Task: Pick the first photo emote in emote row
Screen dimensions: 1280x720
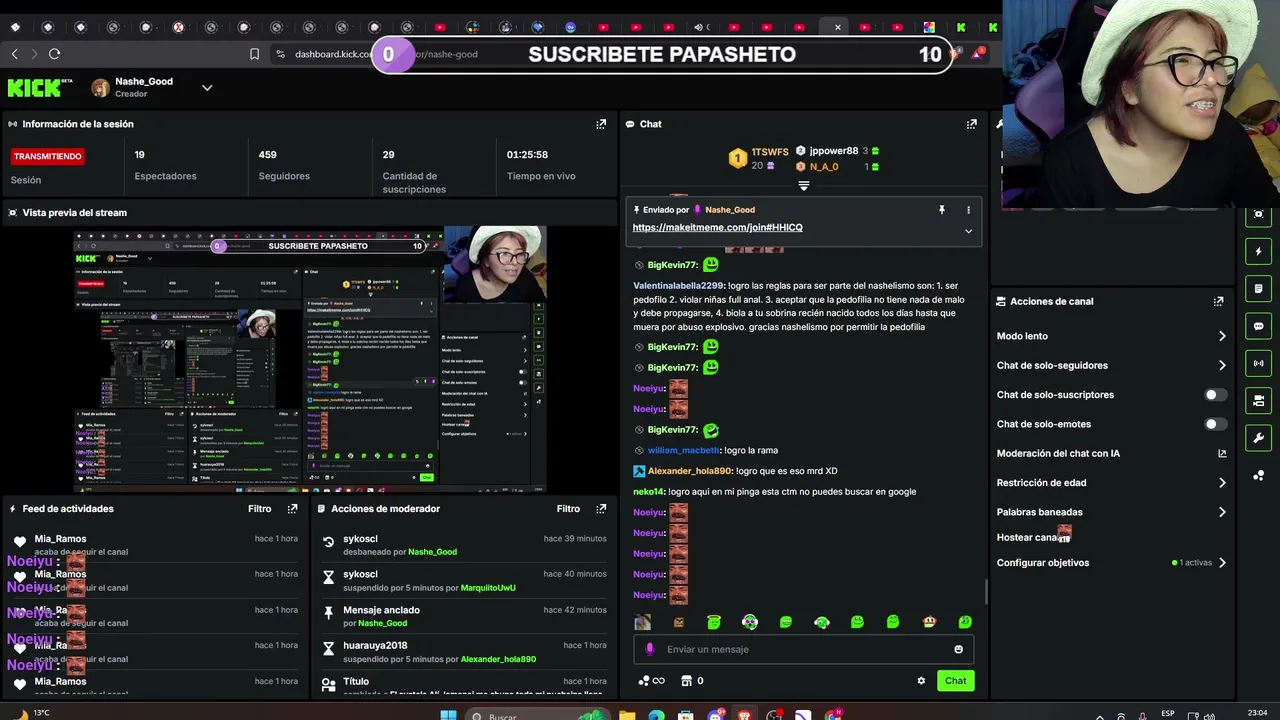Action: (642, 622)
